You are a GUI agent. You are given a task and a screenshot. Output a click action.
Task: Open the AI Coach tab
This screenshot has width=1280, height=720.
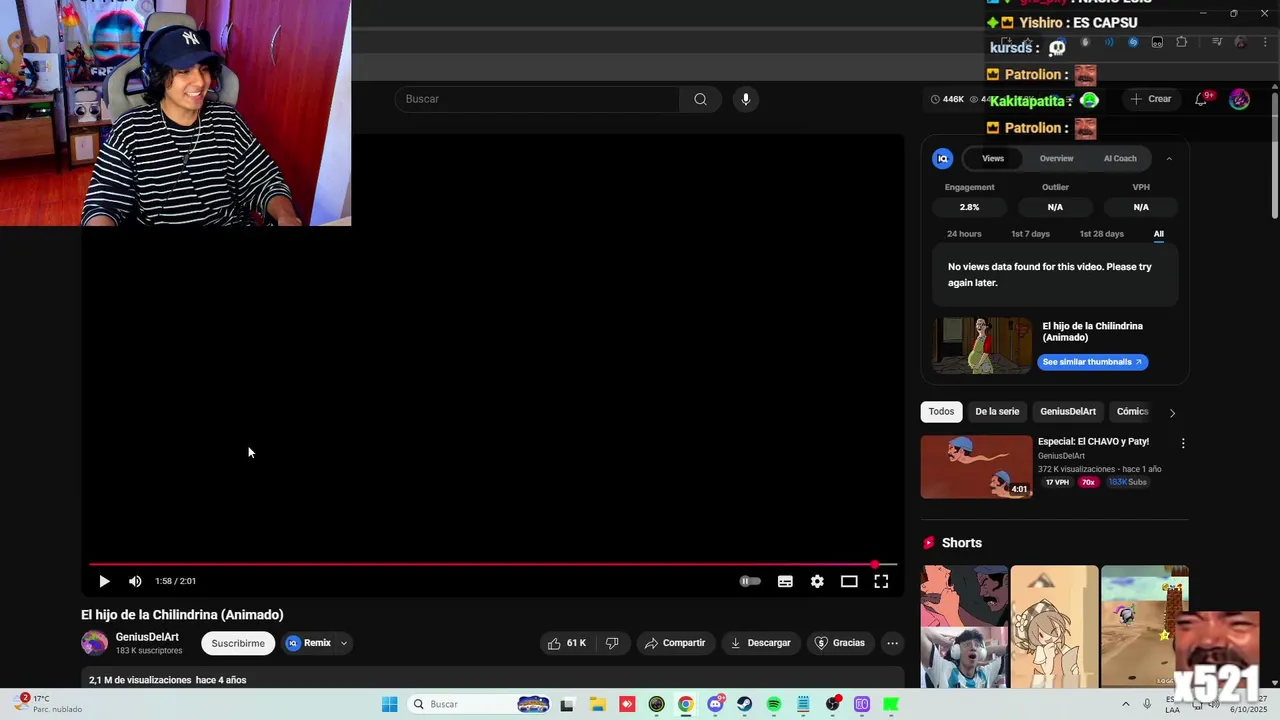point(1120,158)
